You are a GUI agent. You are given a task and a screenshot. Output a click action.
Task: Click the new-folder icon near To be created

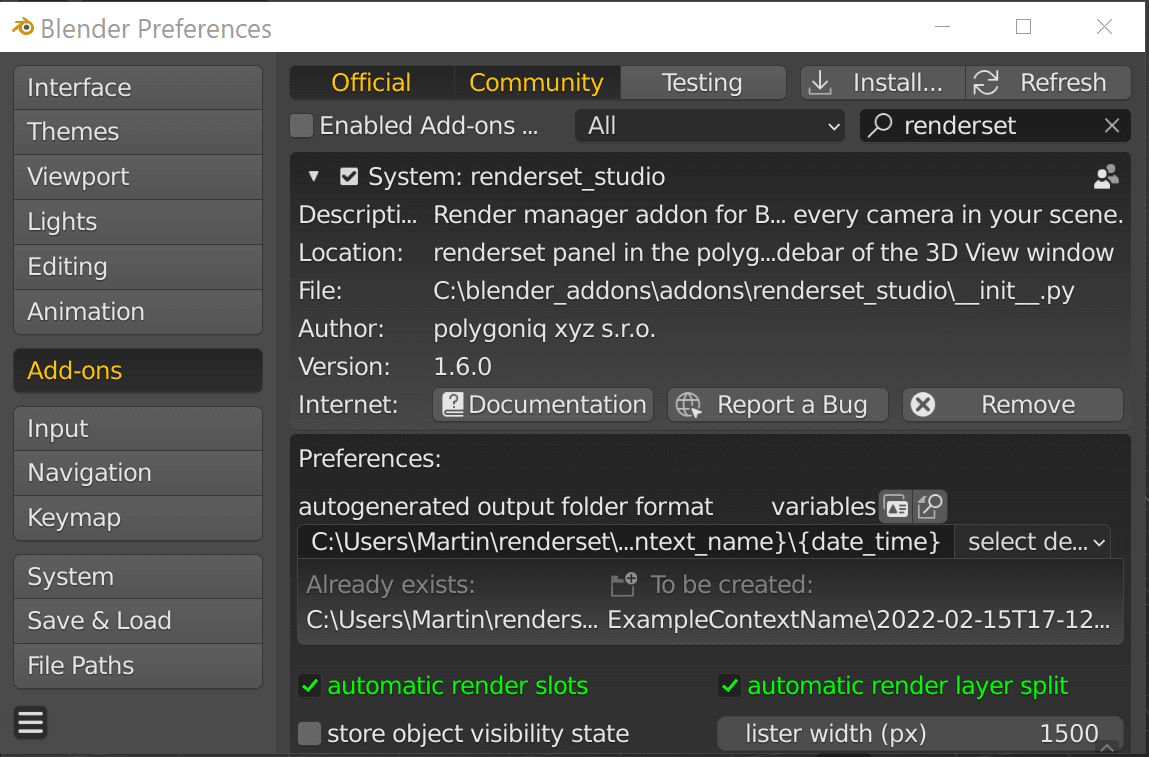624,584
